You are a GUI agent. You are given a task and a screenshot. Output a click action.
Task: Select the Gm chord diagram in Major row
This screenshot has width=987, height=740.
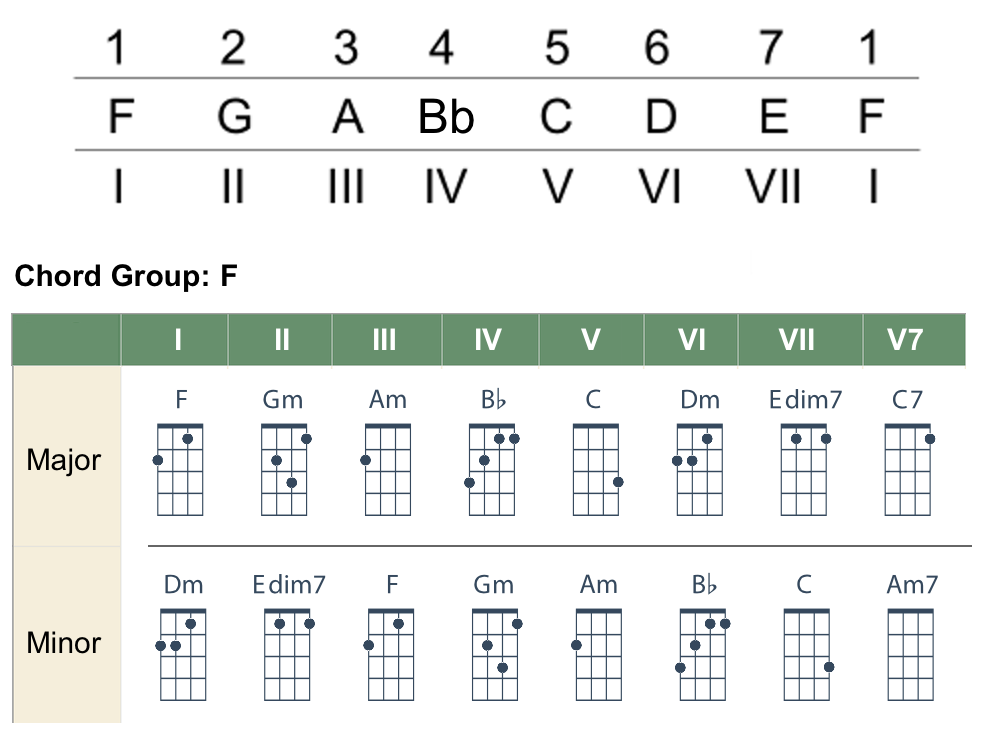285,469
